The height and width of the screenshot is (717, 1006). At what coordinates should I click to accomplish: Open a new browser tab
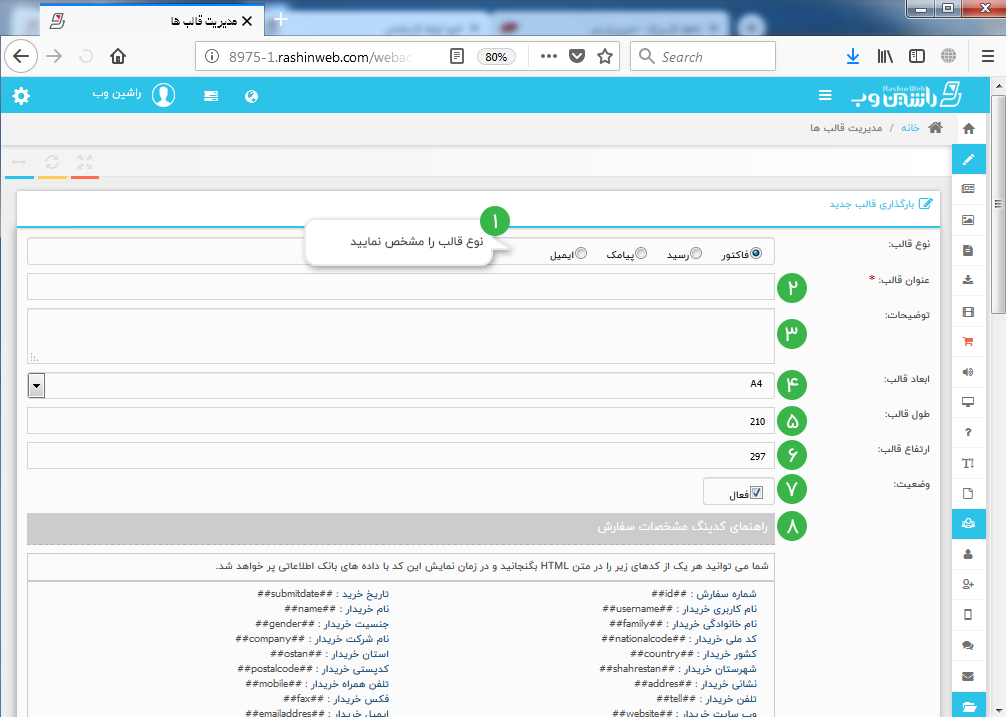tap(280, 20)
